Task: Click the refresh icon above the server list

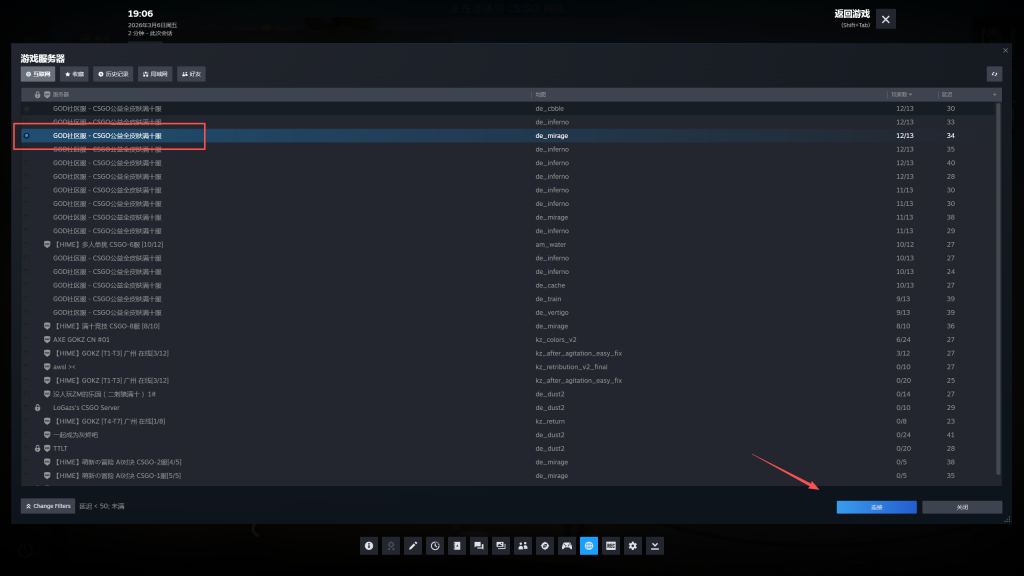Action: pyautogui.click(x=994, y=74)
